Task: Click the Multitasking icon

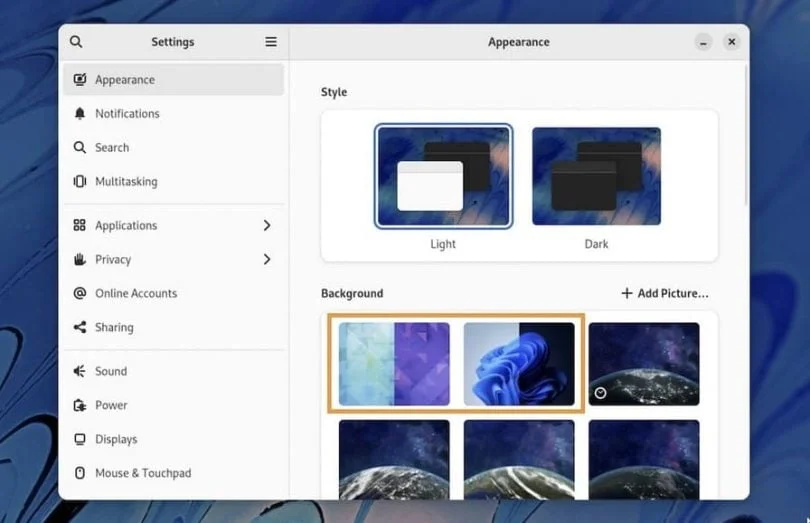Action: coord(80,181)
